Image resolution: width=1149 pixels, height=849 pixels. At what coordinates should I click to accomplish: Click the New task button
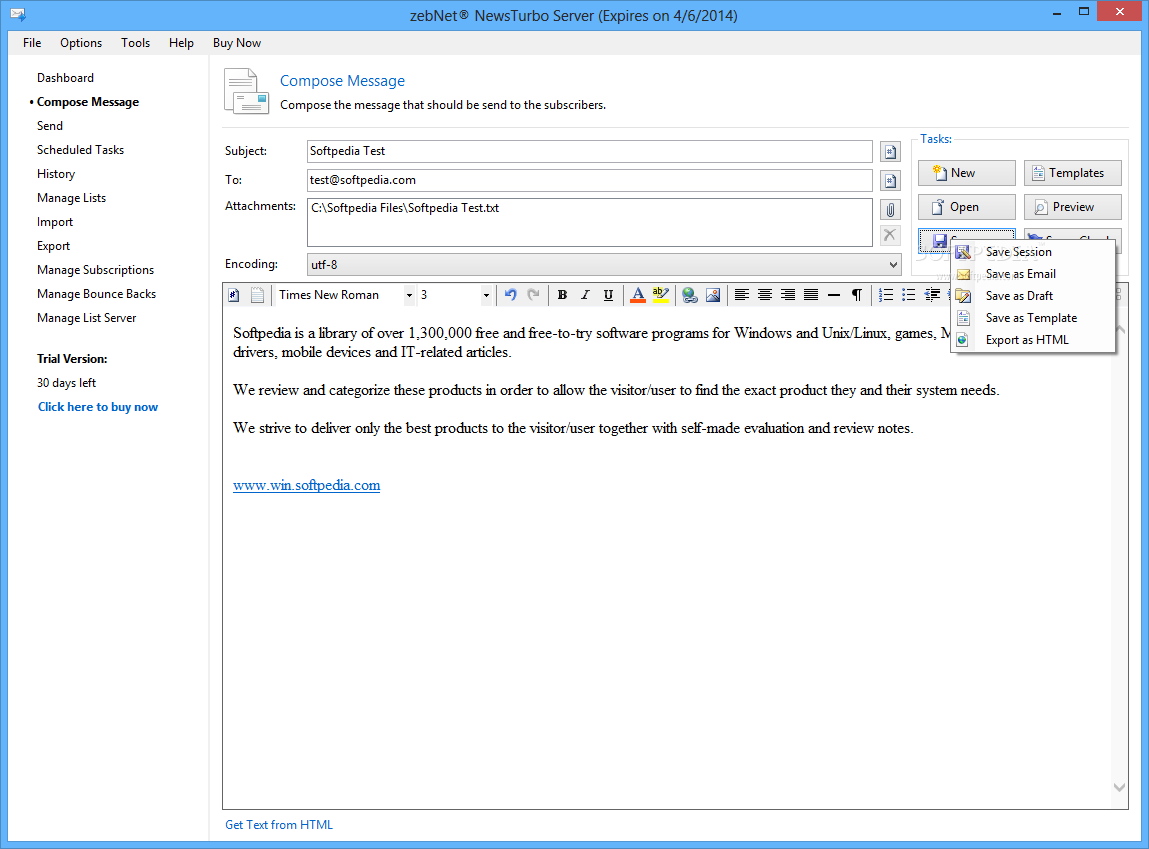967,173
